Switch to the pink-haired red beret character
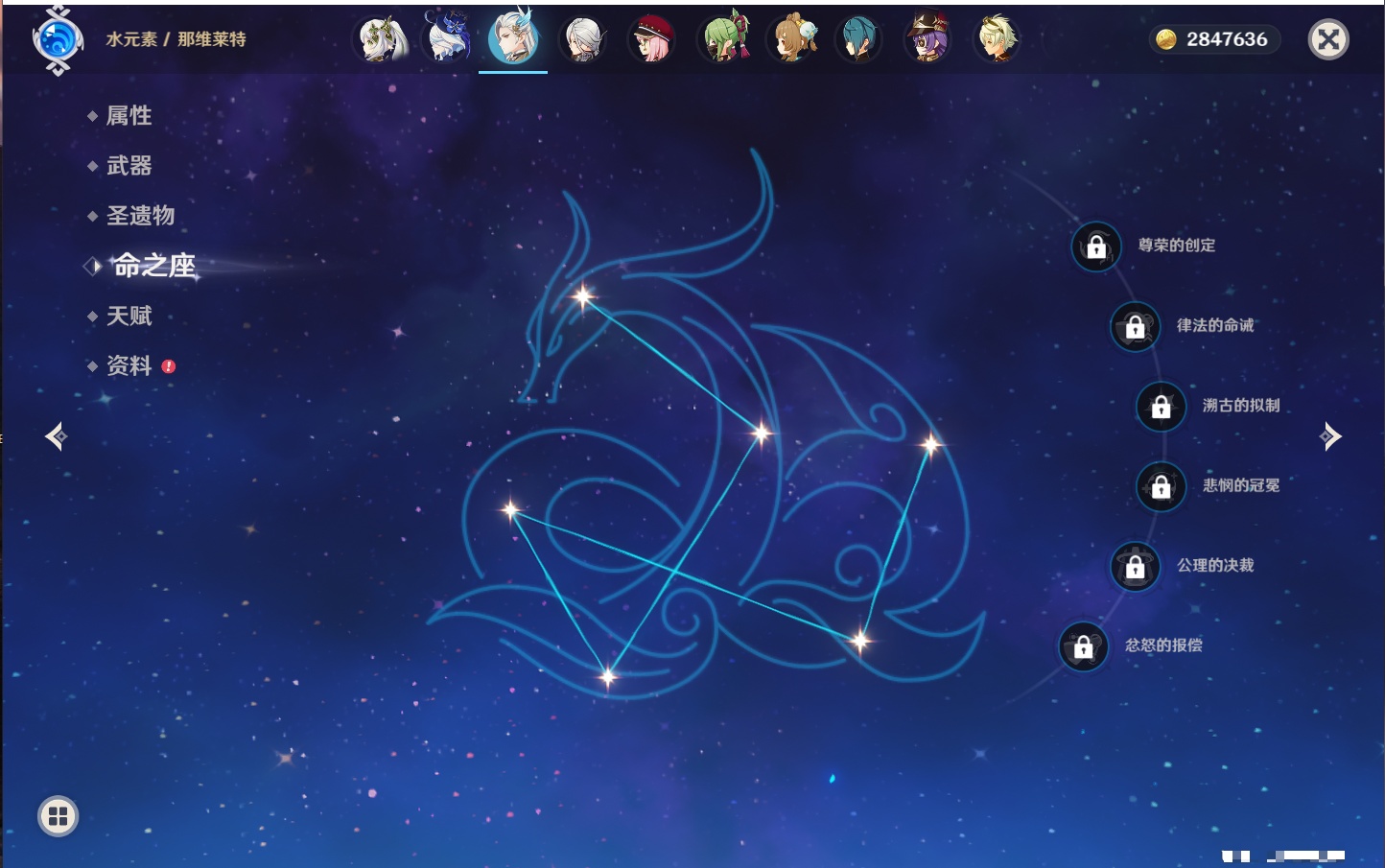The width and height of the screenshot is (1385, 868). (651, 40)
